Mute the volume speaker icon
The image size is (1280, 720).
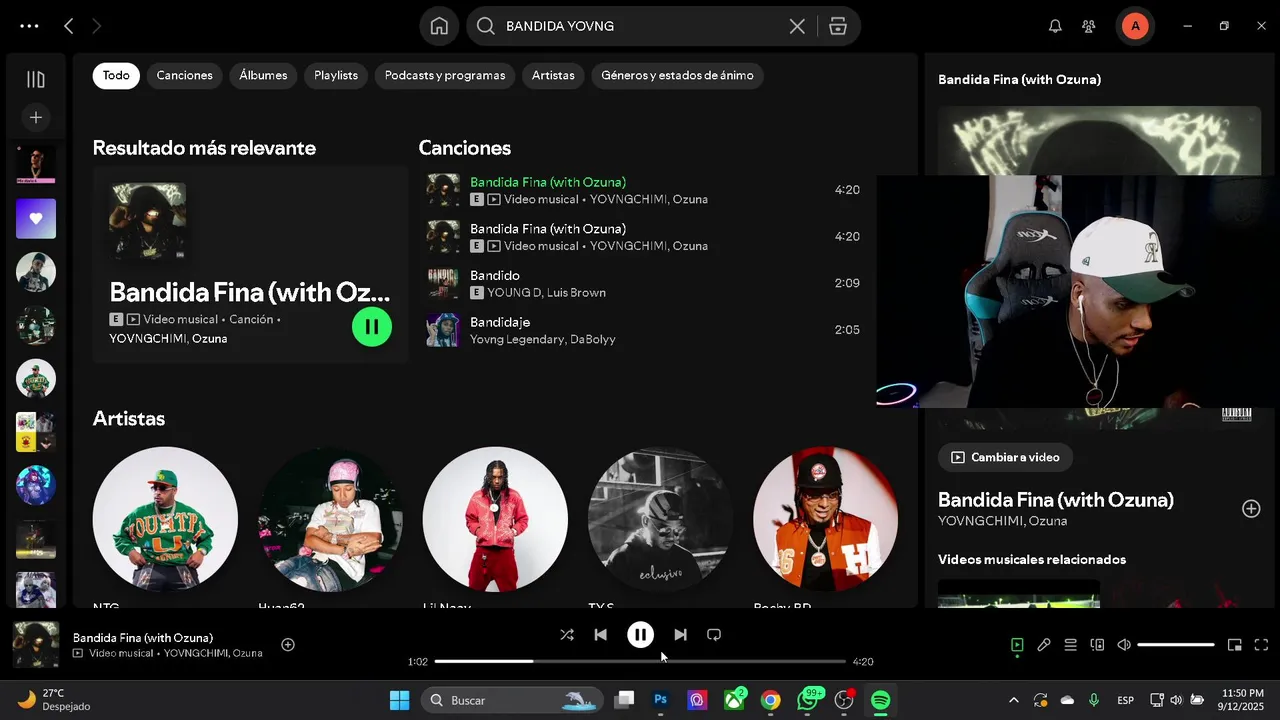[1124, 645]
